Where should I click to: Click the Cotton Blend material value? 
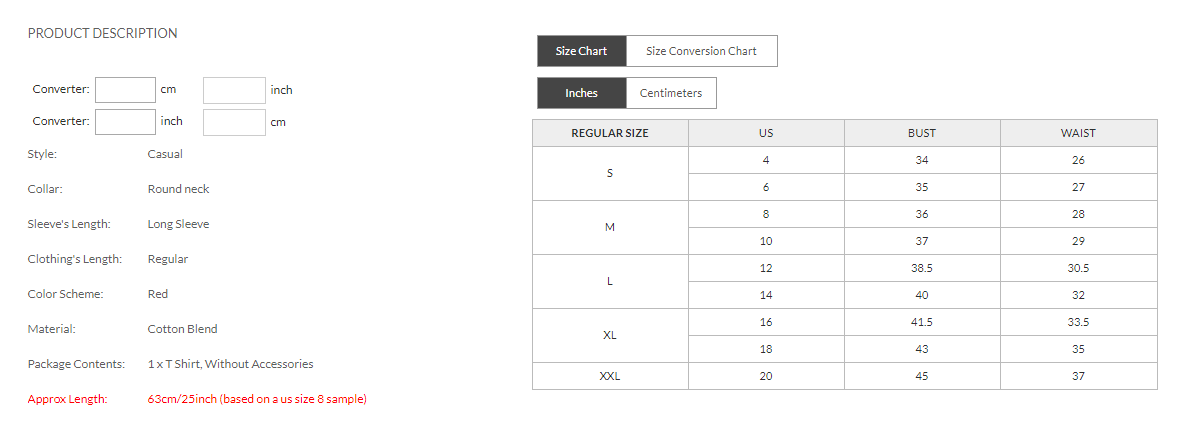coord(182,329)
